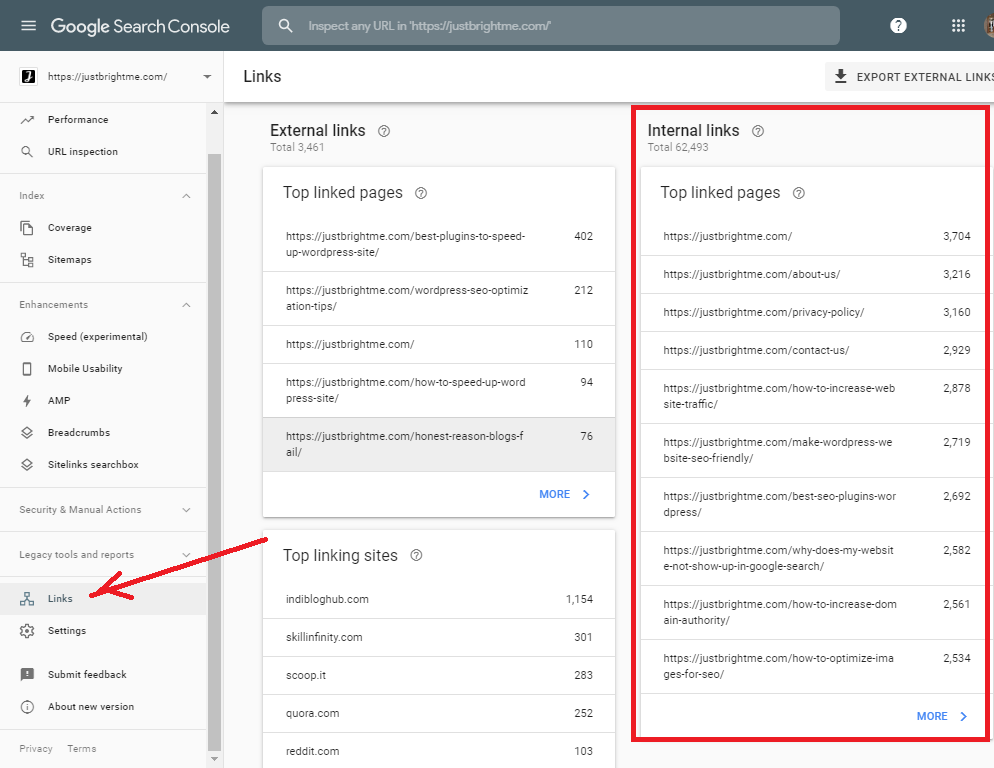Viewport: 994px width, 768px height.
Task: Collapse the Enhancements section
Action: (186, 305)
